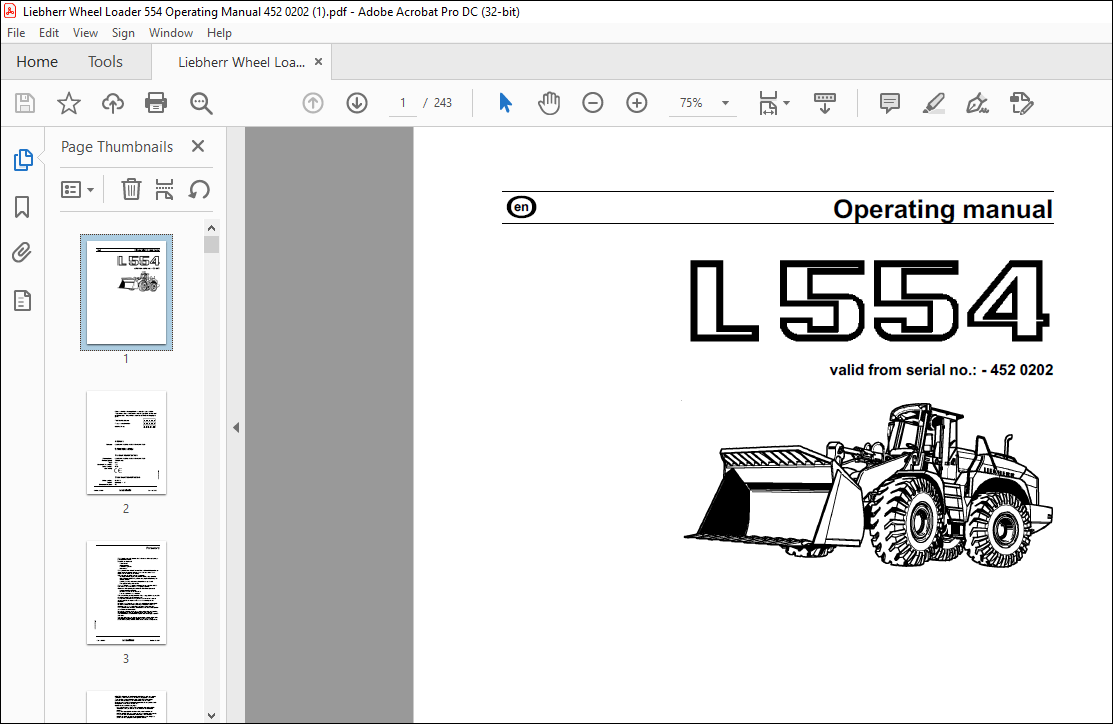Select the highlight text tool
The image size is (1113, 724).
(933, 103)
